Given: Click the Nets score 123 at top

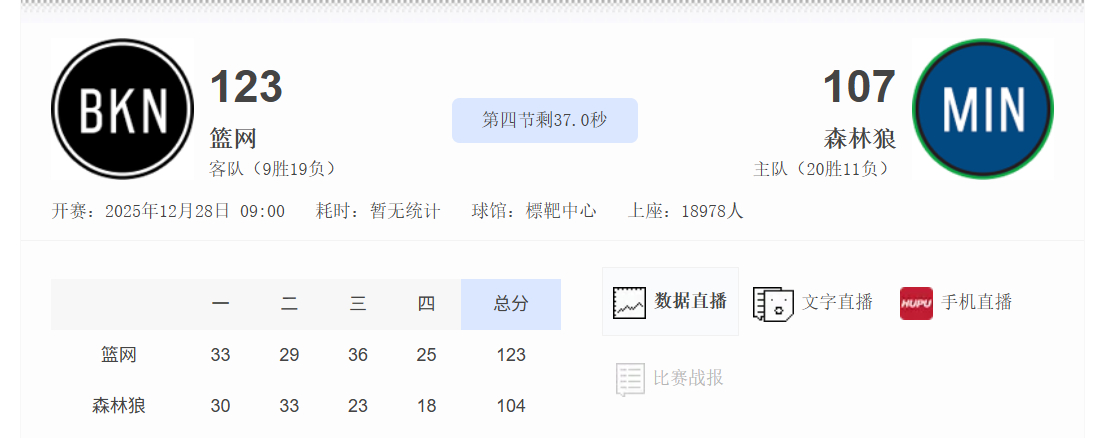Looking at the screenshot, I should (x=246, y=86).
